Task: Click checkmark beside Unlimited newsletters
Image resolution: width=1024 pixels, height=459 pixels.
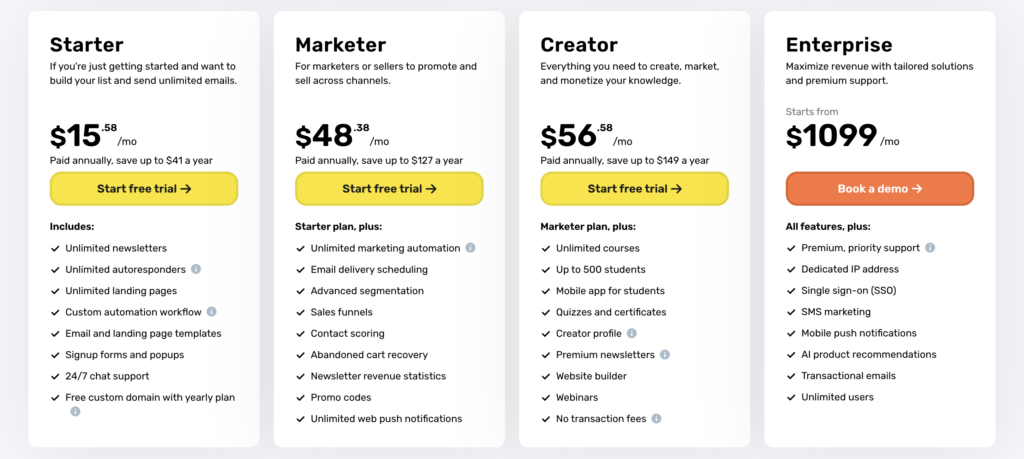Action: pyautogui.click(x=55, y=248)
